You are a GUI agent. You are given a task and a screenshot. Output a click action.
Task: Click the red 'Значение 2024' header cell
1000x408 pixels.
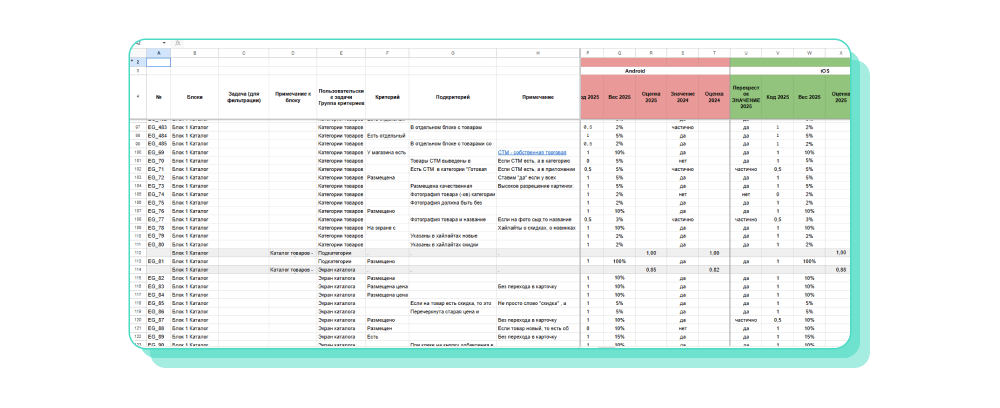(x=682, y=97)
